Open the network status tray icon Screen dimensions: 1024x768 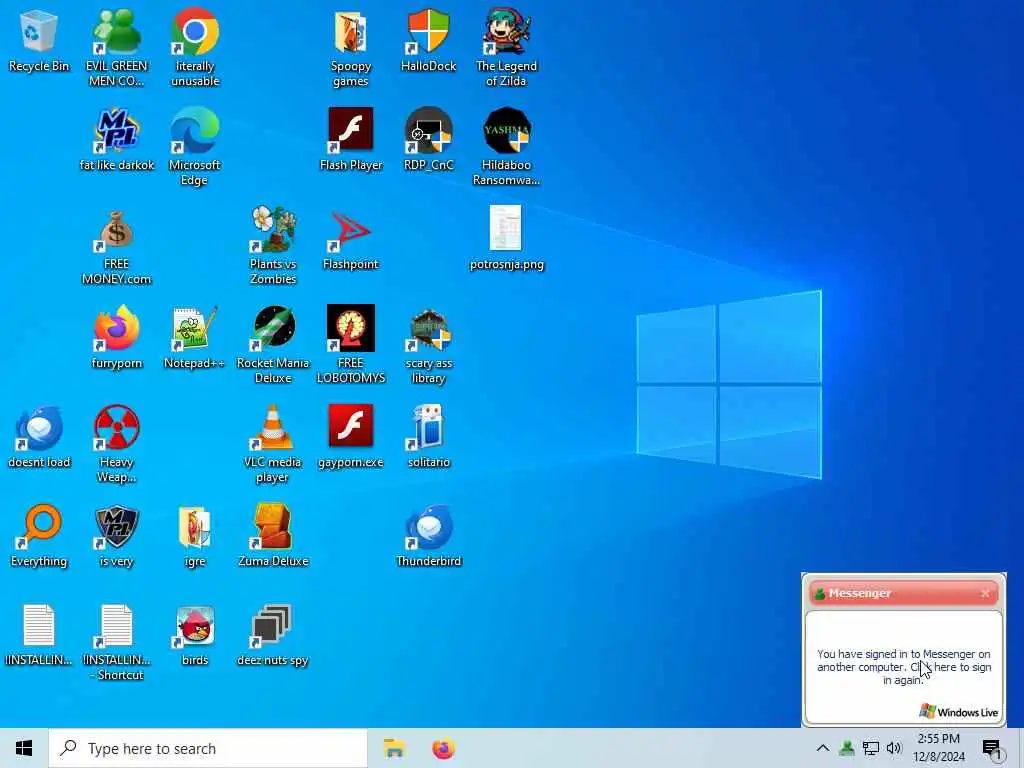click(871, 748)
